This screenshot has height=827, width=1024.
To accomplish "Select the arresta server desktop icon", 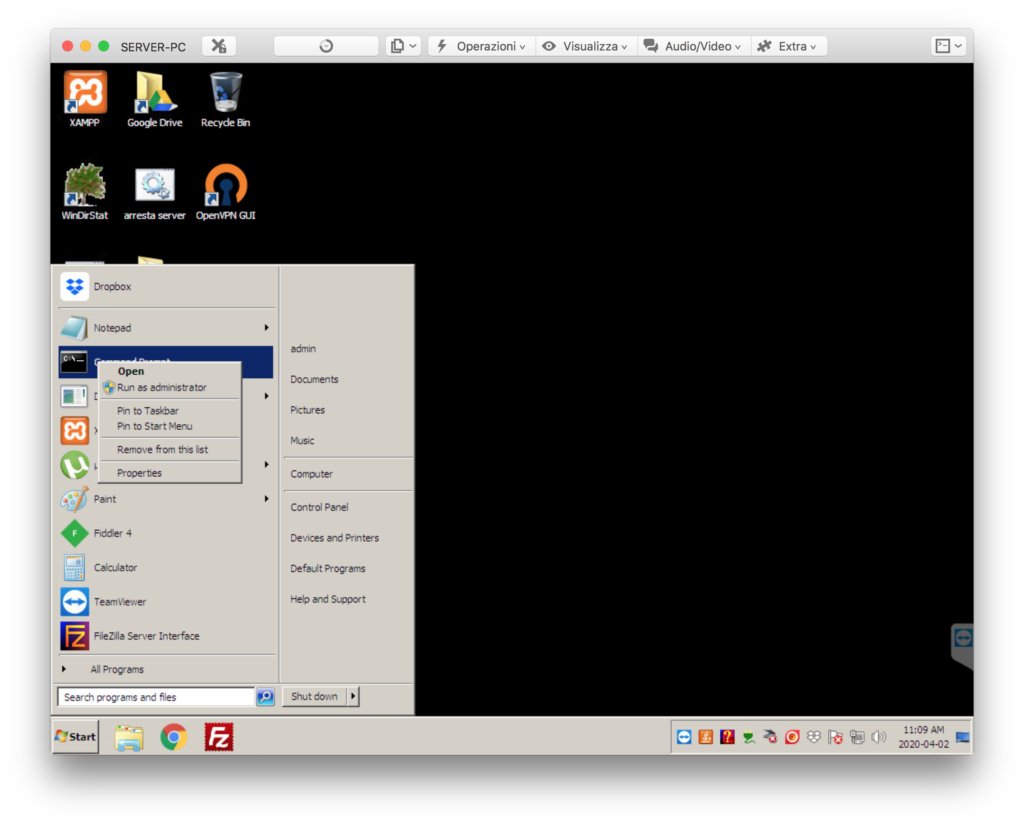I will coord(155,192).
